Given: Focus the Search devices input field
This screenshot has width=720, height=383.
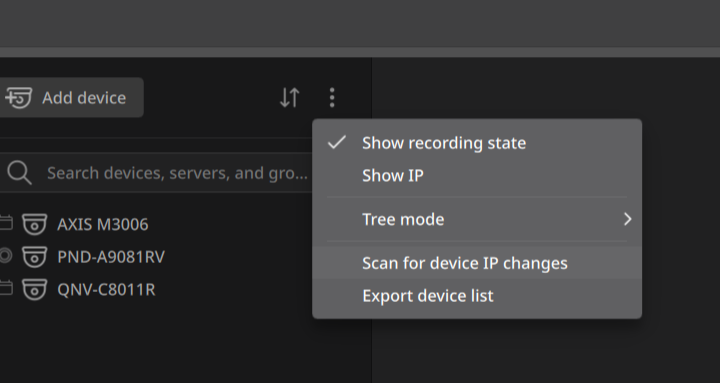Looking at the screenshot, I should (156, 173).
